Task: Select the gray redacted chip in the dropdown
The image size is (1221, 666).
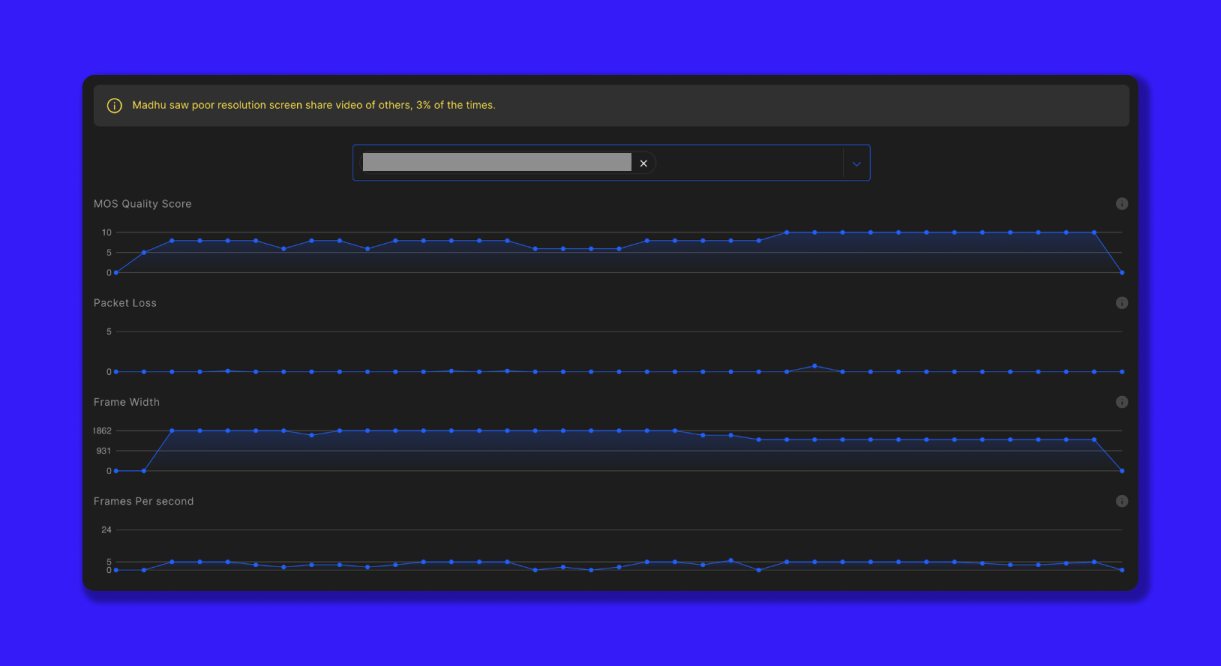Action: coord(496,163)
